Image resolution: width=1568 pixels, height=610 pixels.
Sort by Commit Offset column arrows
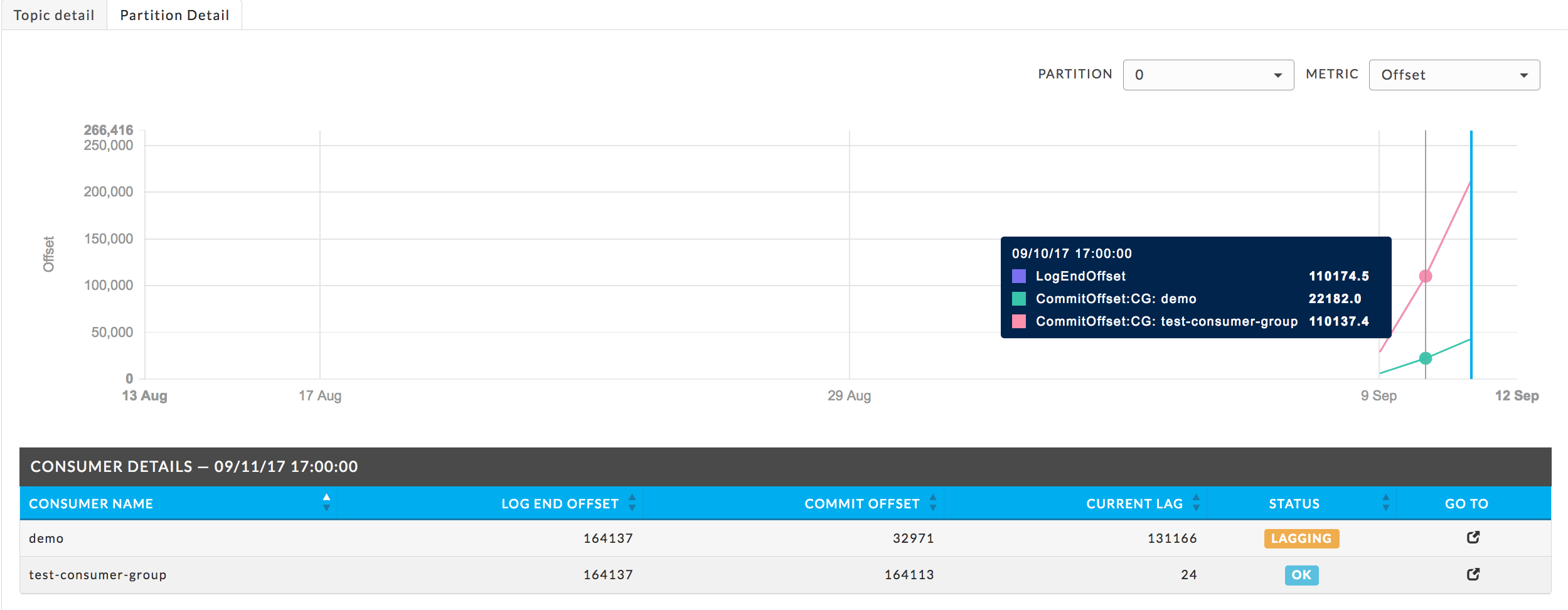[x=933, y=503]
